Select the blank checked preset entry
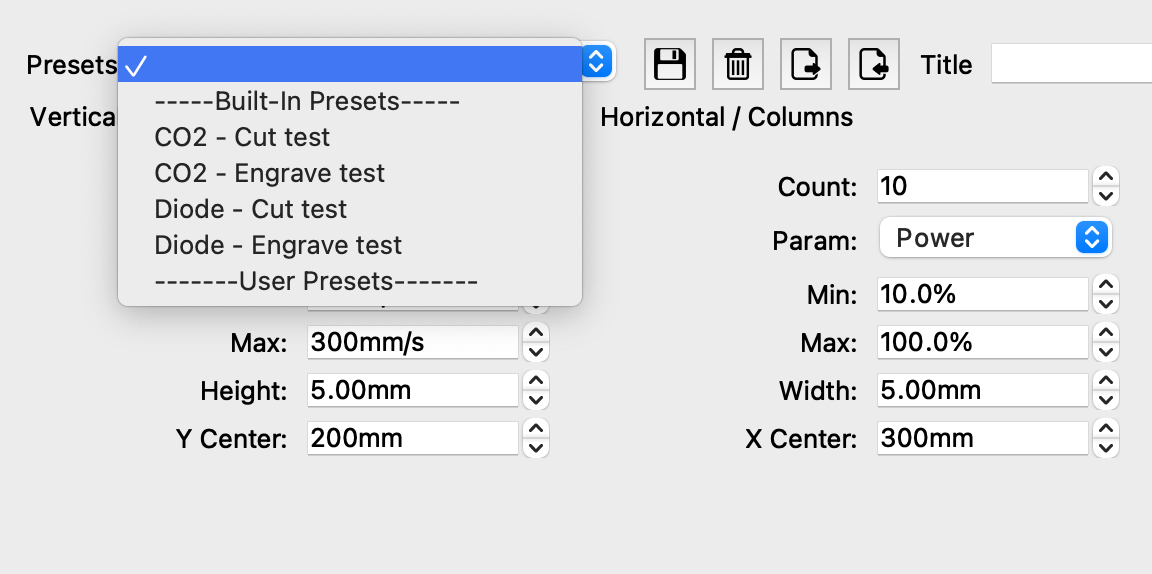Image resolution: width=1152 pixels, height=574 pixels. point(350,65)
